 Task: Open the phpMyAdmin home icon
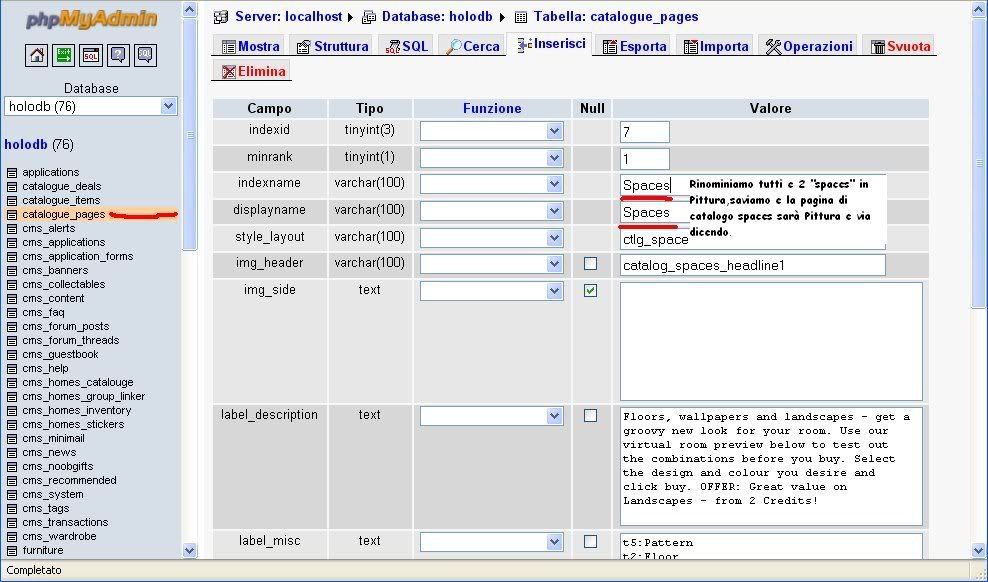coord(37,55)
